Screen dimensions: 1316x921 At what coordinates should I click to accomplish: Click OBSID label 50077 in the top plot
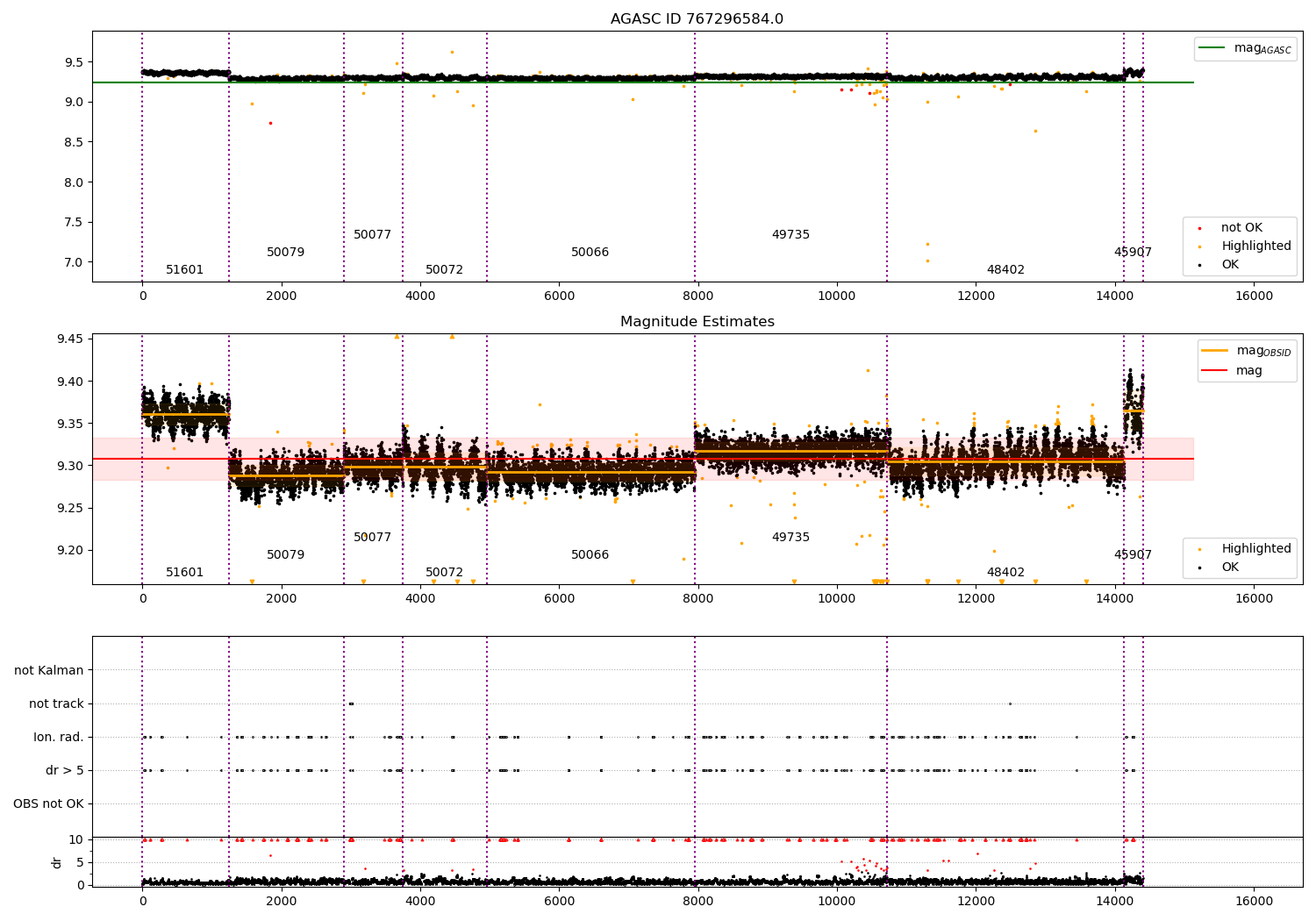click(x=372, y=235)
